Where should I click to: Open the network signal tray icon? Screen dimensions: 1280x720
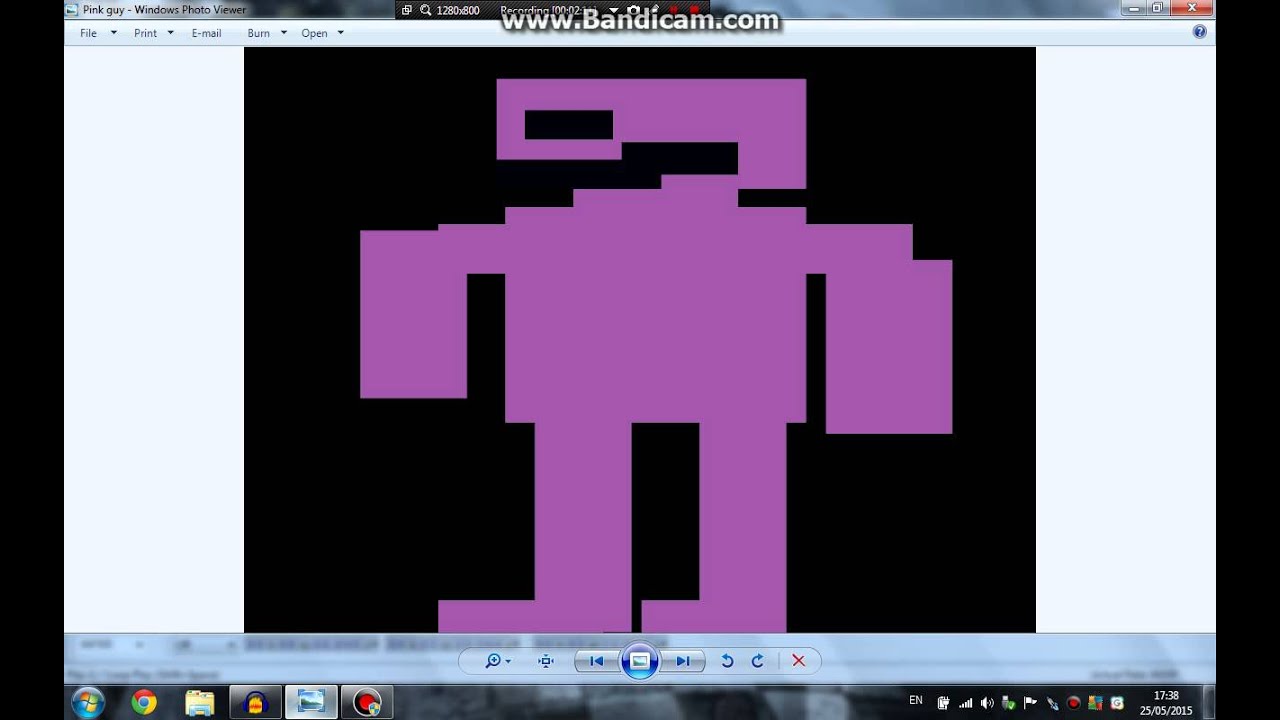(966, 703)
